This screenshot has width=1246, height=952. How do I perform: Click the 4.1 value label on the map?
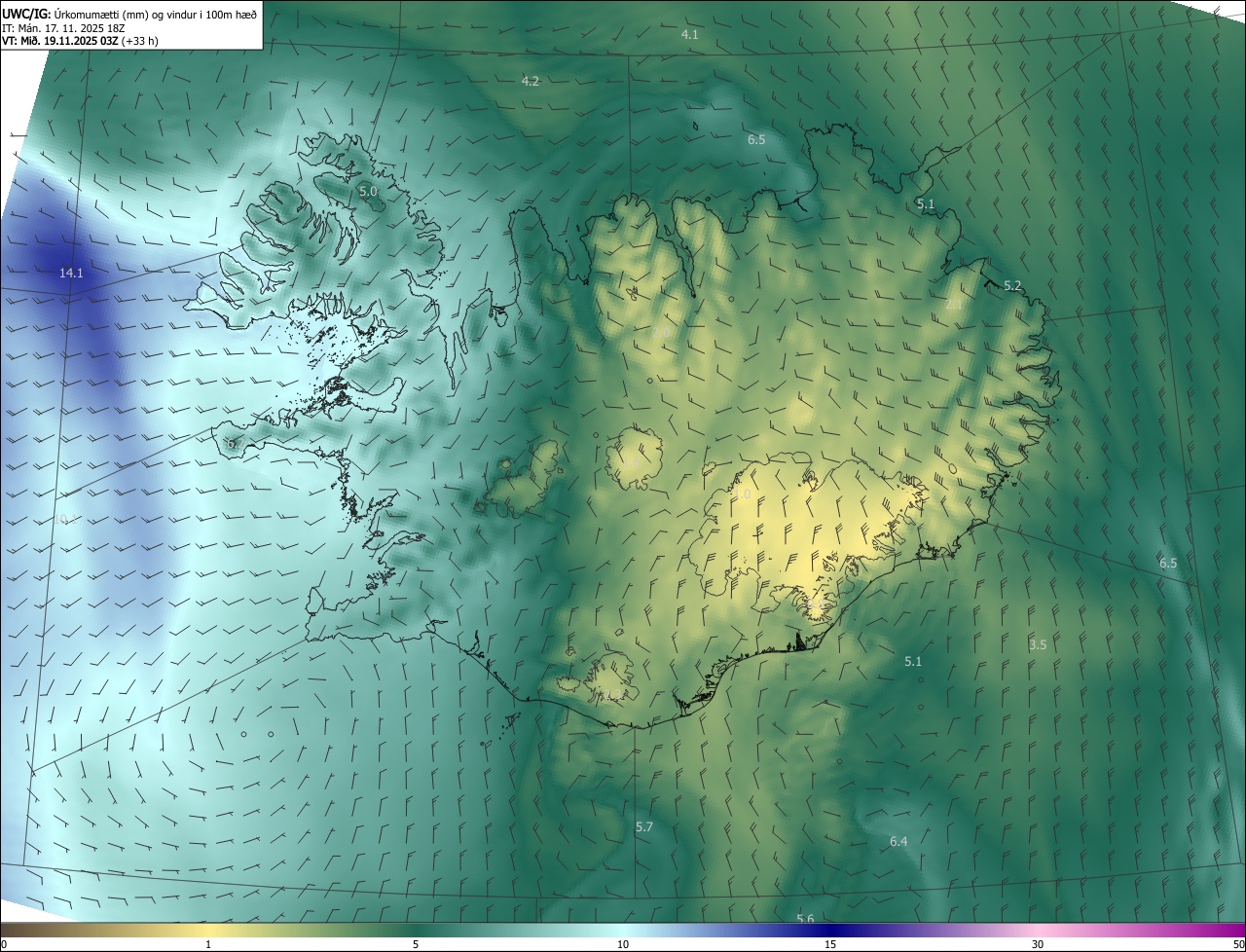[x=689, y=34]
